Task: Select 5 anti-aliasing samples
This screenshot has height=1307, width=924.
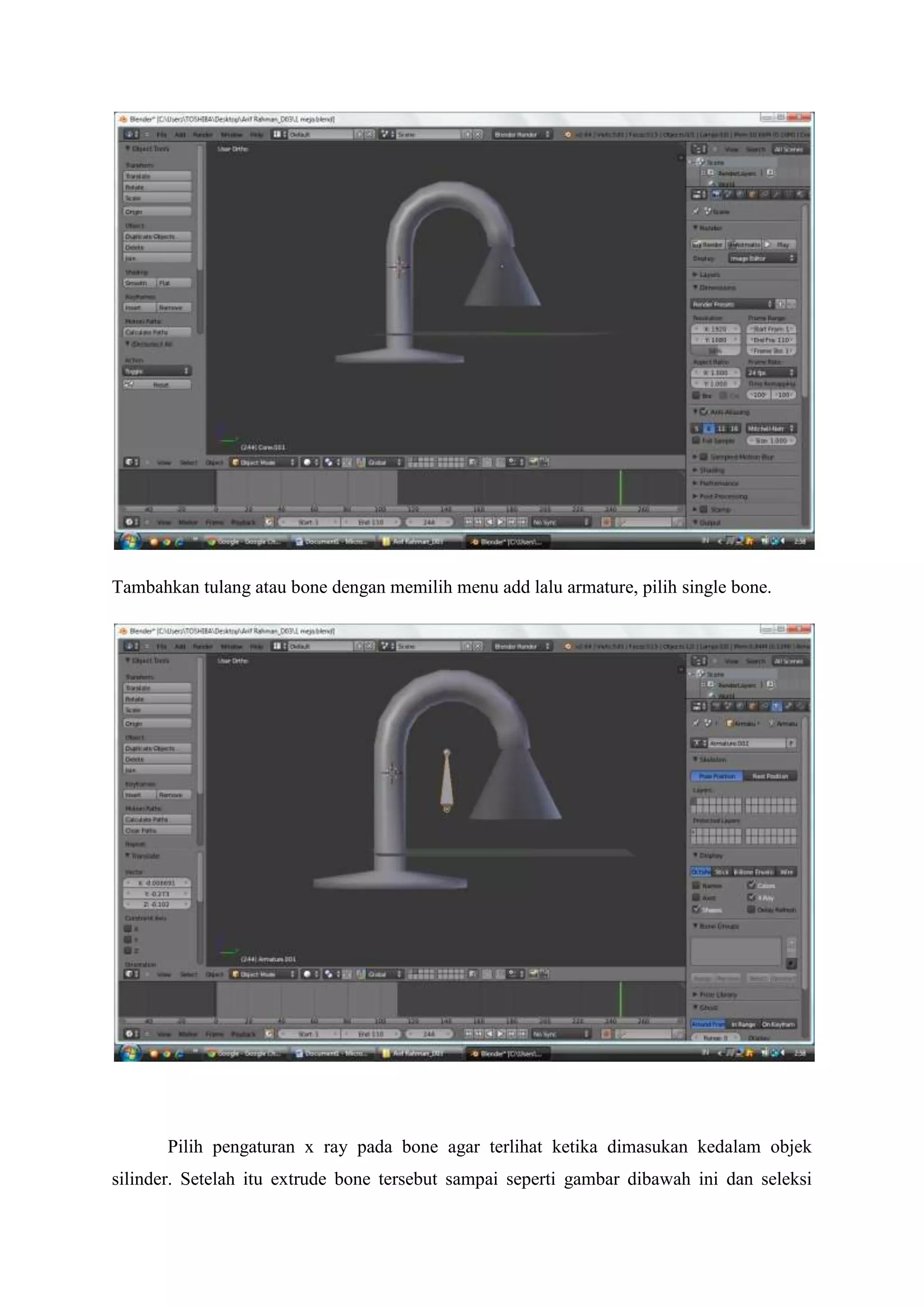Action: pos(697,428)
